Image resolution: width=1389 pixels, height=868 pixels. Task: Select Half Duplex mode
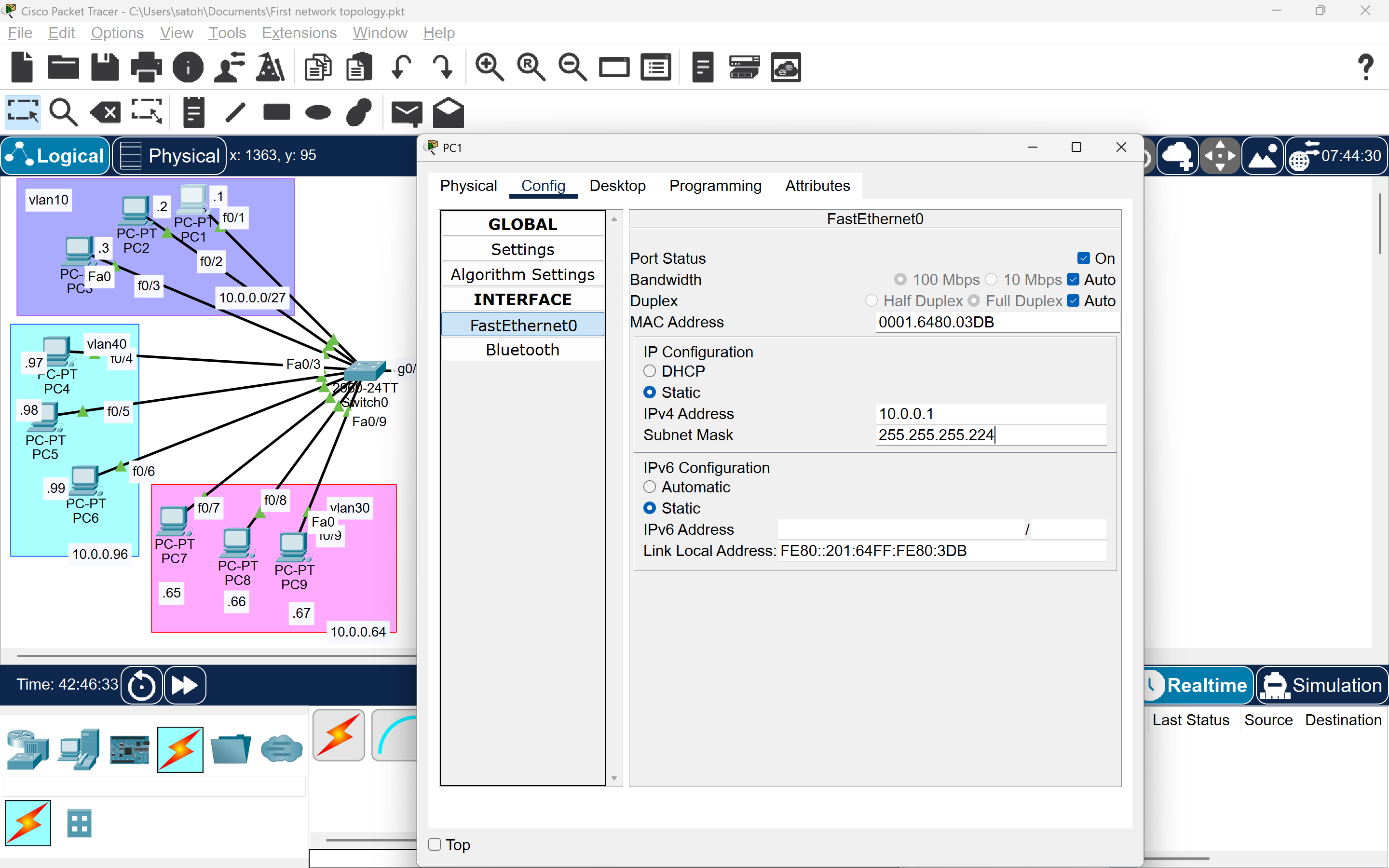tap(872, 300)
